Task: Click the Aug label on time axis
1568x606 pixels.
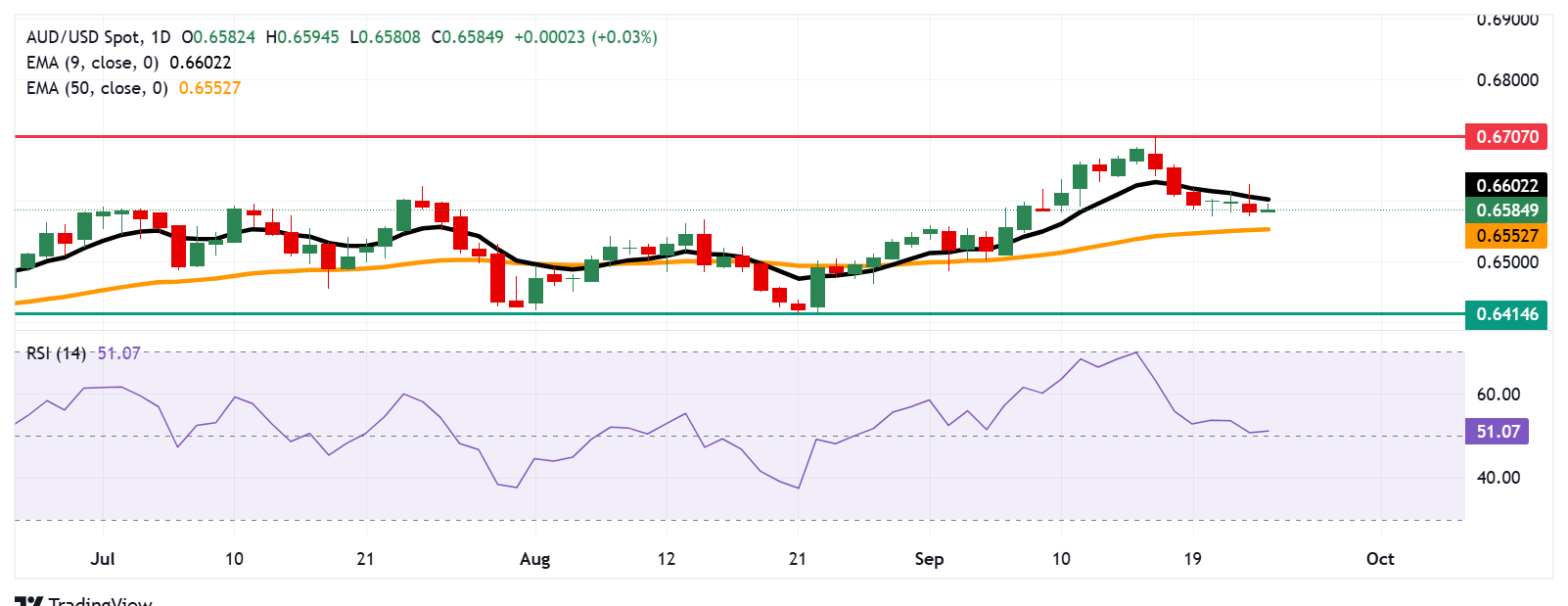Action: (x=534, y=559)
